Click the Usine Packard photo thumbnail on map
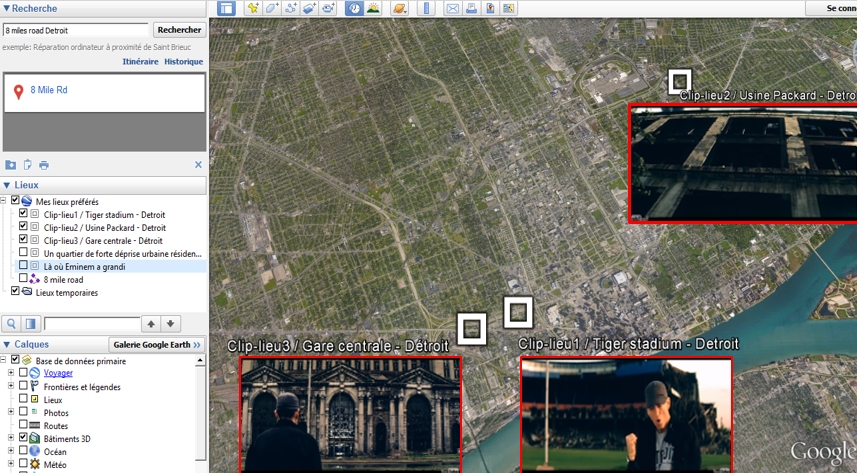The height and width of the screenshot is (473, 857). [743, 163]
